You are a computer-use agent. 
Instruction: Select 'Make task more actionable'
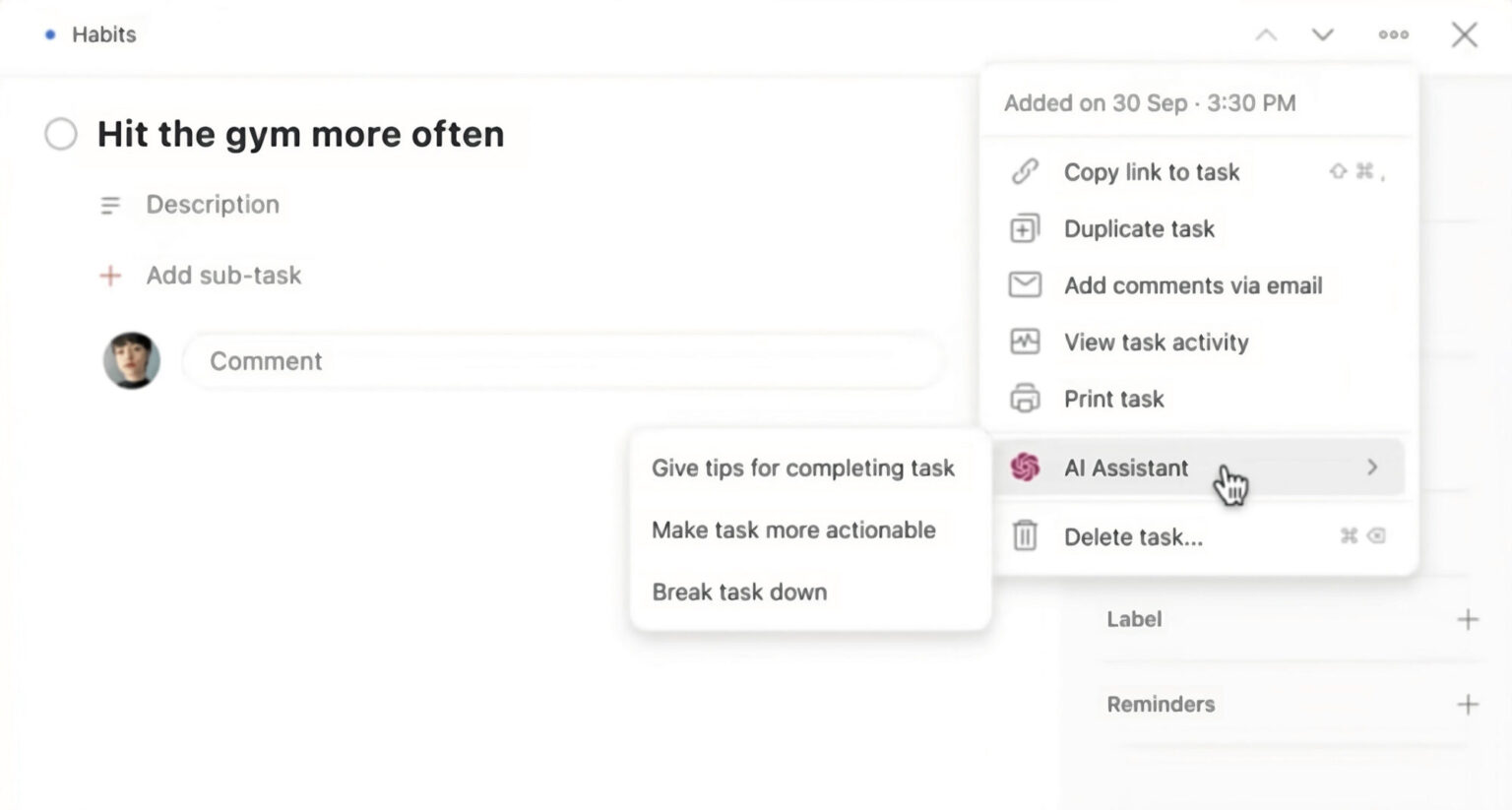[x=793, y=530]
